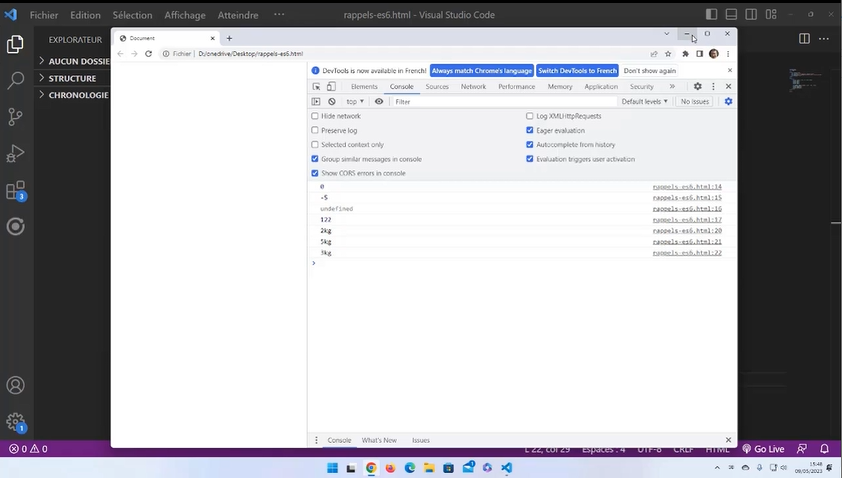This screenshot has height=478, width=842.
Task: Bookmark this page star icon
Action: [x=668, y=54]
